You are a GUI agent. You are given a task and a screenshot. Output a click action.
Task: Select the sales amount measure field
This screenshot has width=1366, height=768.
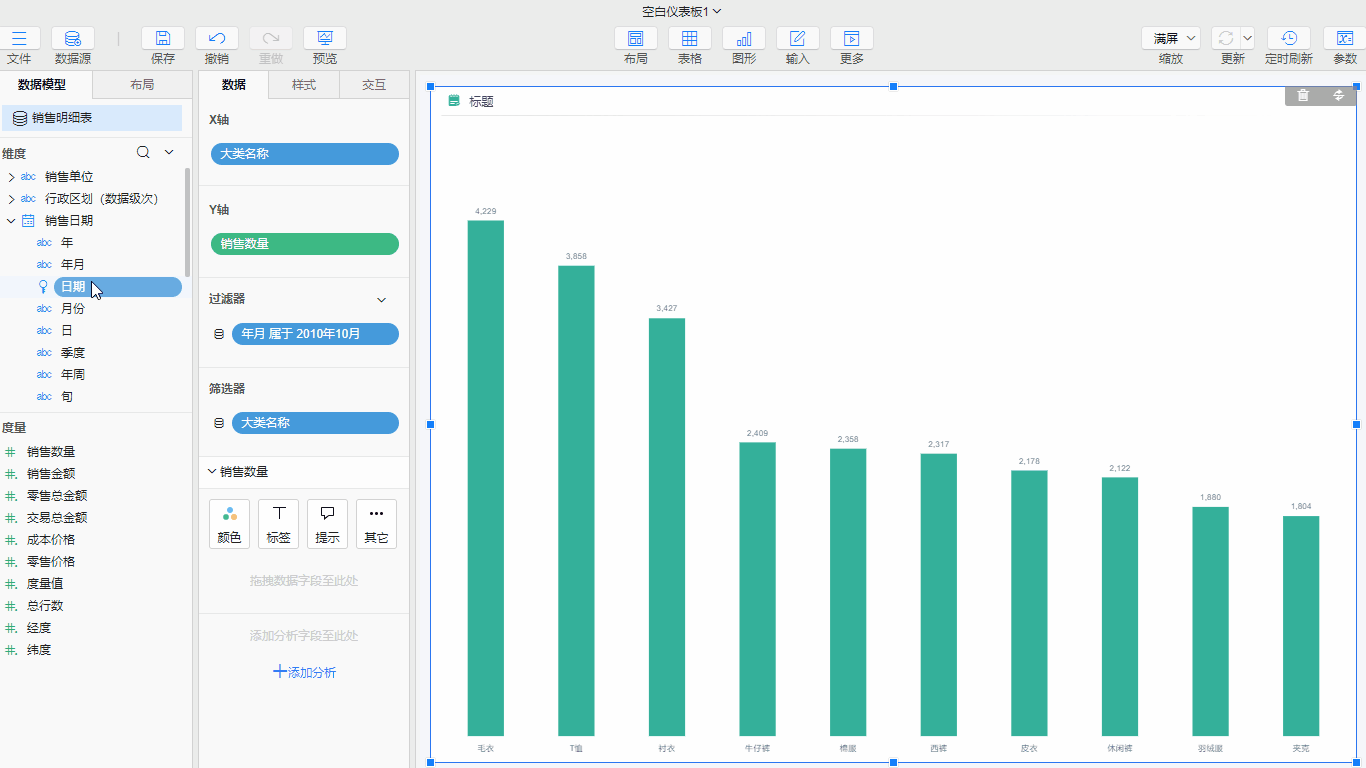[x=51, y=474]
